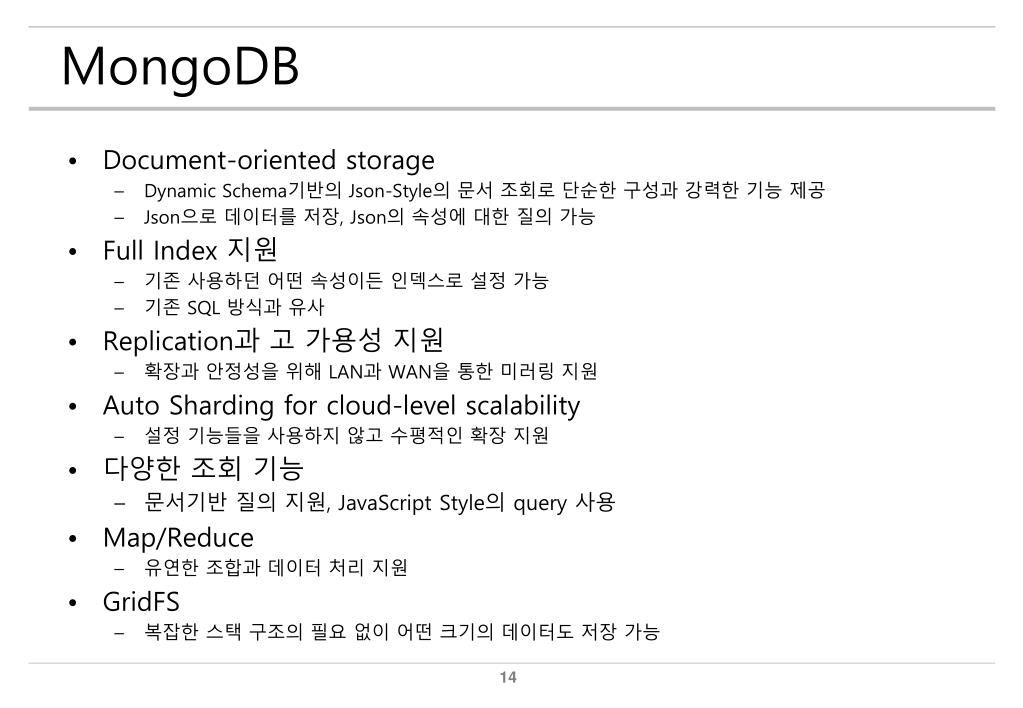
Task: Click the Dynamic Schema Json-Style sub-bullet
Action: coord(485,191)
